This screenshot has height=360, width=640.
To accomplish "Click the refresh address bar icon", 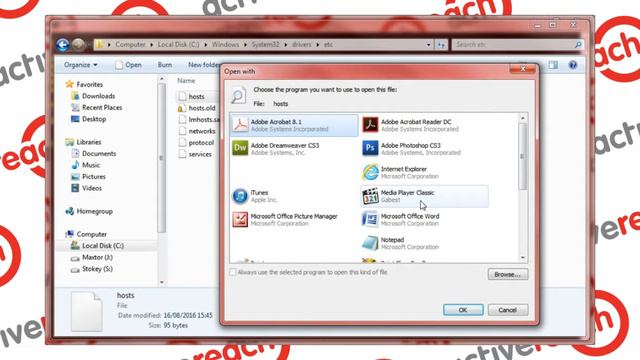I will [x=441, y=45].
